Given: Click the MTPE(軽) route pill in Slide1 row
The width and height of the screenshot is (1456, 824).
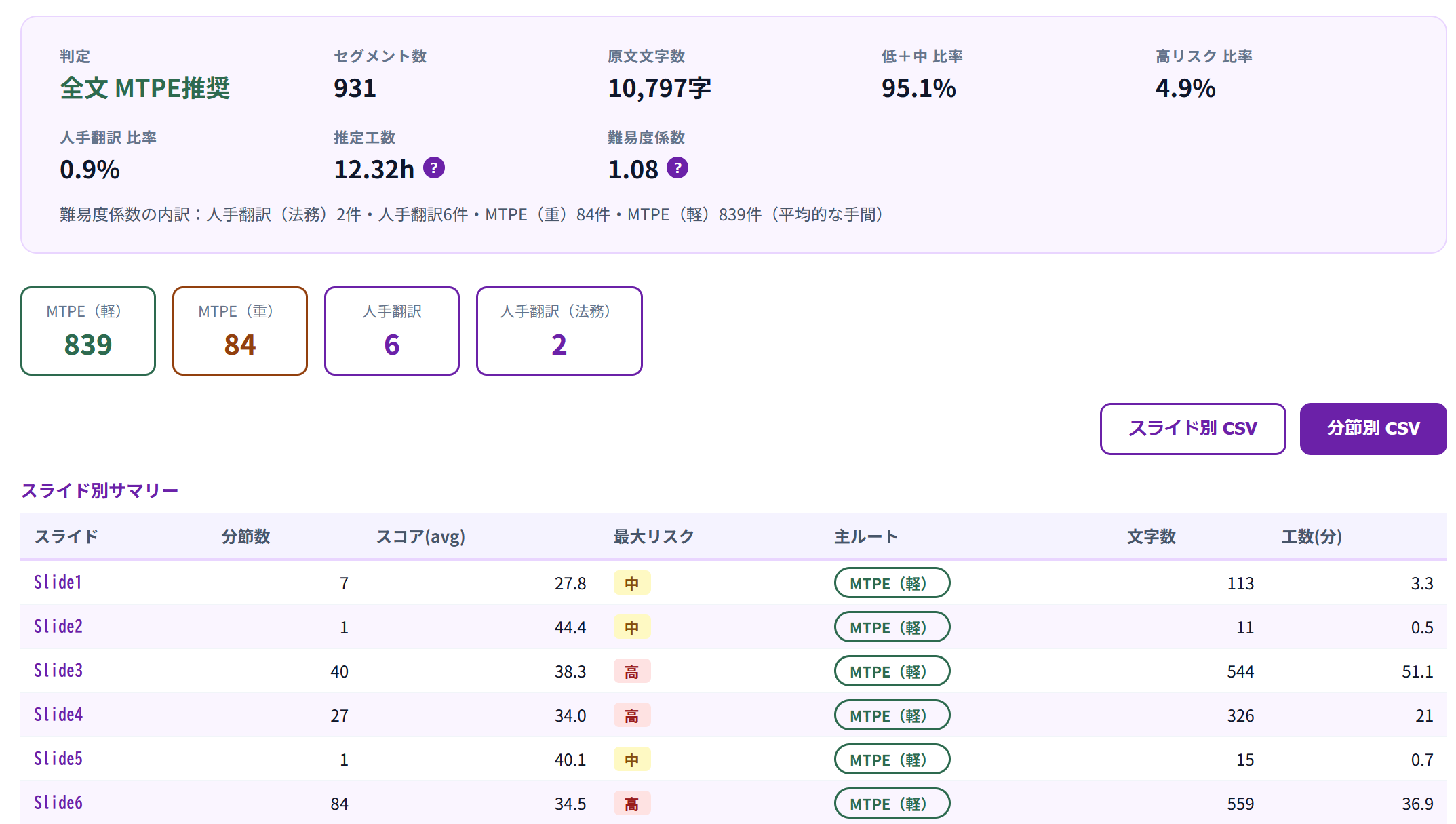Looking at the screenshot, I should tap(892, 583).
